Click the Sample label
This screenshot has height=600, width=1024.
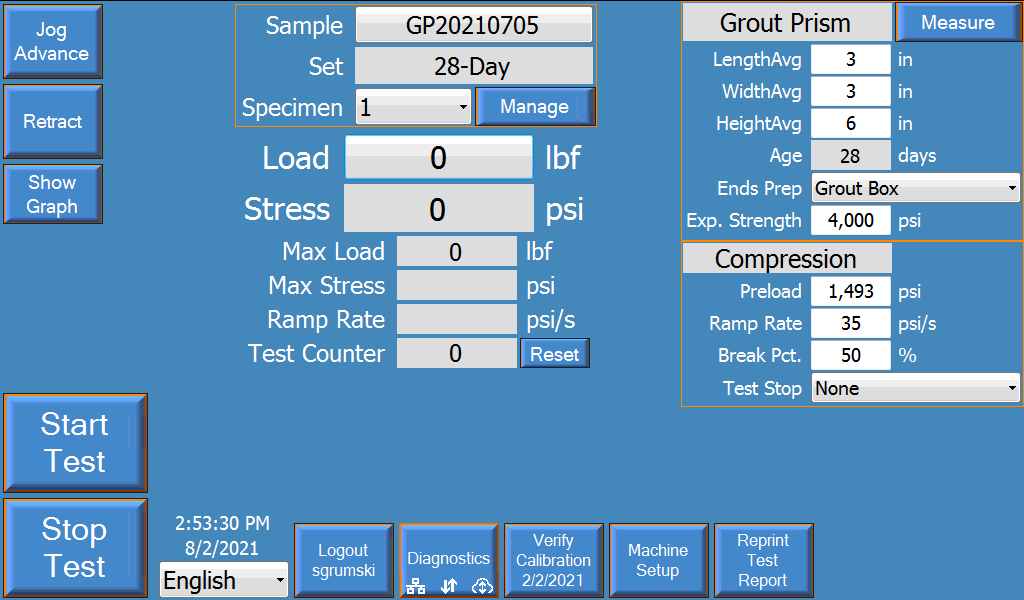304,25
